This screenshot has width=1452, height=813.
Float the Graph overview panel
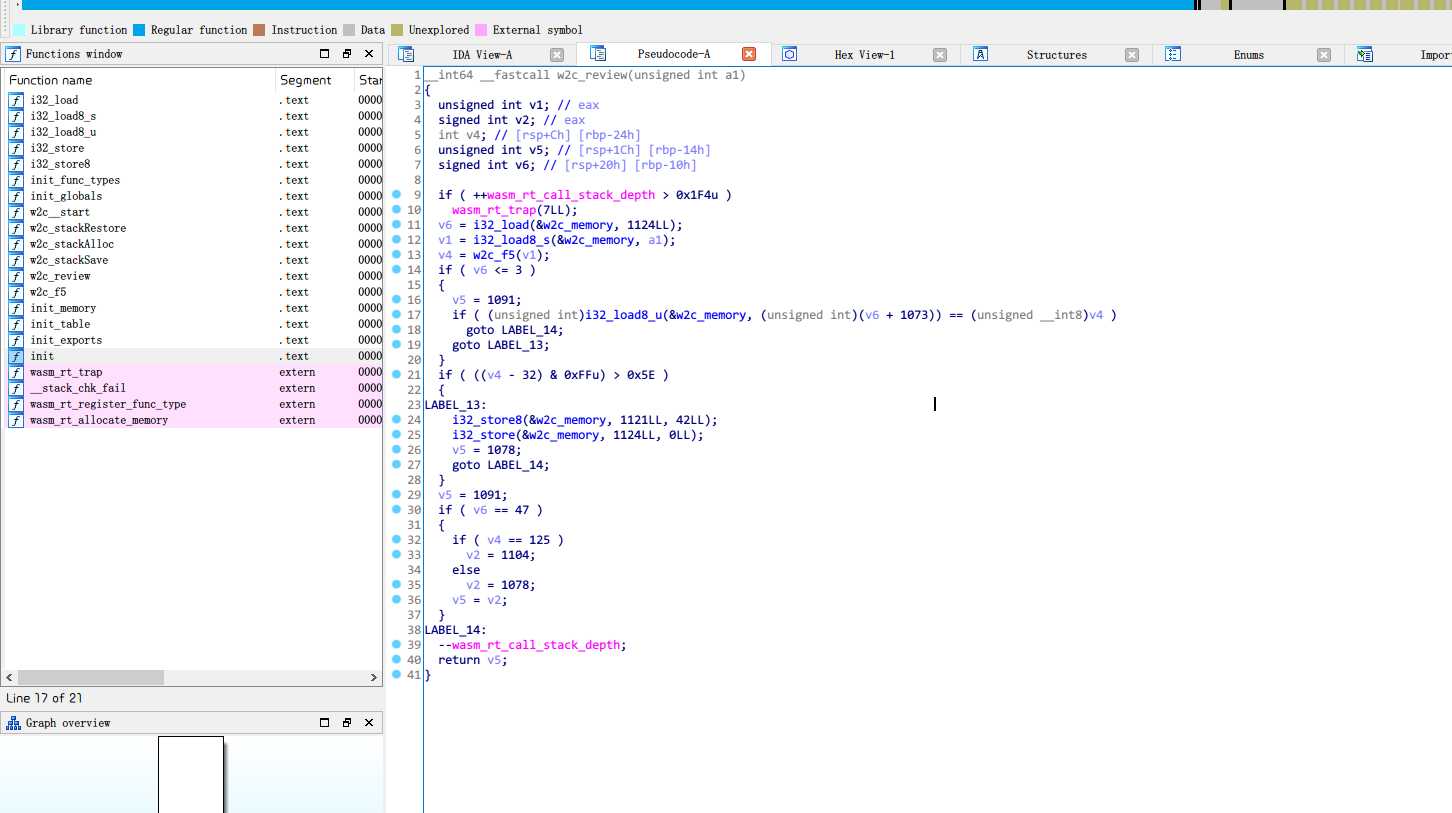tap(347, 723)
